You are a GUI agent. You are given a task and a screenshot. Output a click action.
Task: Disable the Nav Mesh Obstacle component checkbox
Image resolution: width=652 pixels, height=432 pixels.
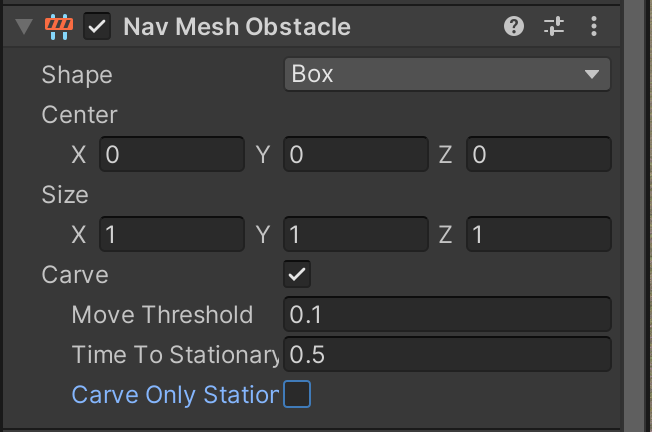click(x=97, y=27)
